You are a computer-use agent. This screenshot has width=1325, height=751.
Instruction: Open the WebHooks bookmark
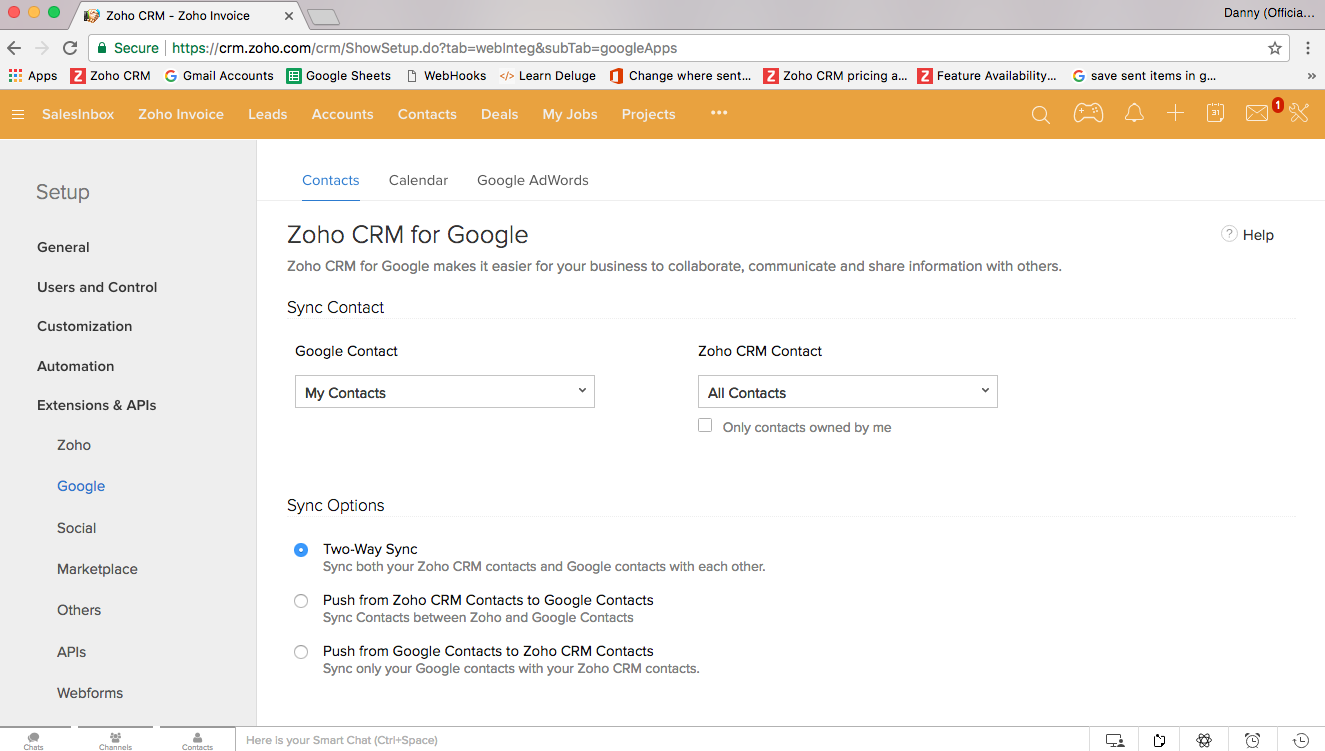tap(446, 76)
